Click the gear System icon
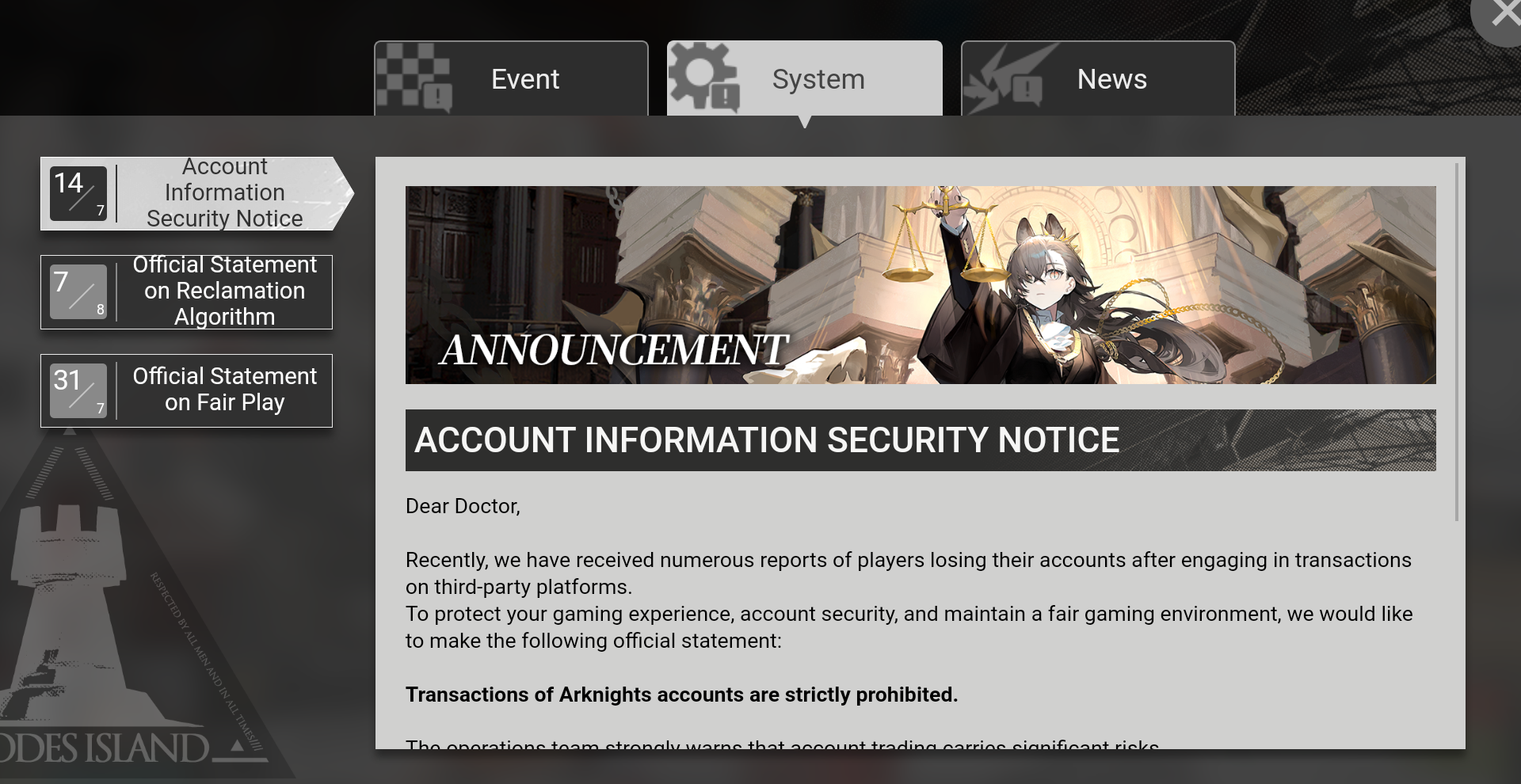The image size is (1521, 784). [703, 76]
